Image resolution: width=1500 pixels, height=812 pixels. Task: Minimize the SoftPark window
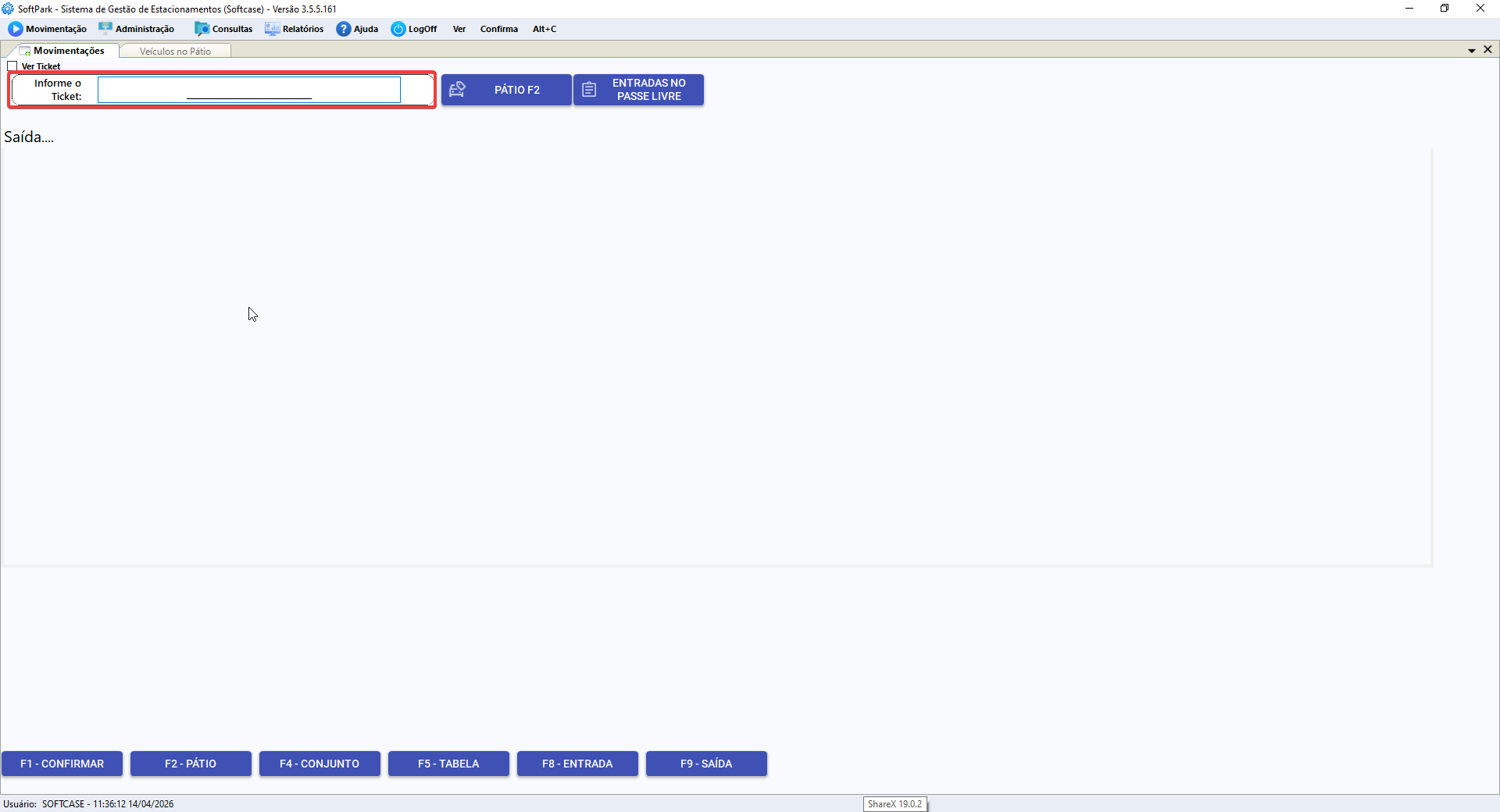pos(1409,9)
